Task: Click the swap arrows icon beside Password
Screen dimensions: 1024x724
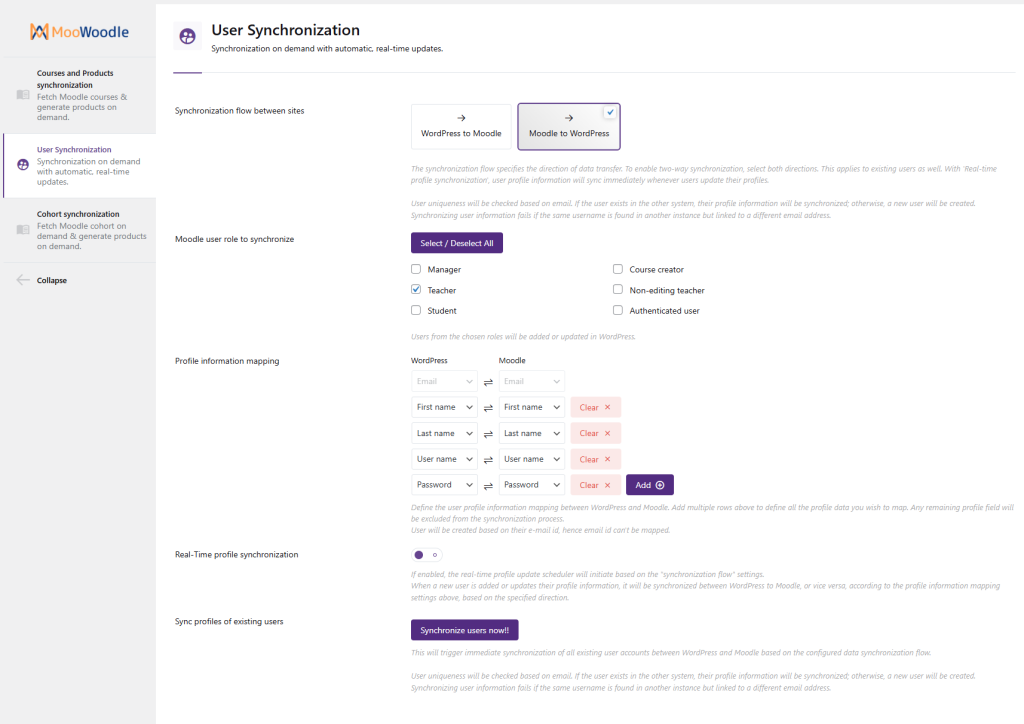Action: [488, 486]
